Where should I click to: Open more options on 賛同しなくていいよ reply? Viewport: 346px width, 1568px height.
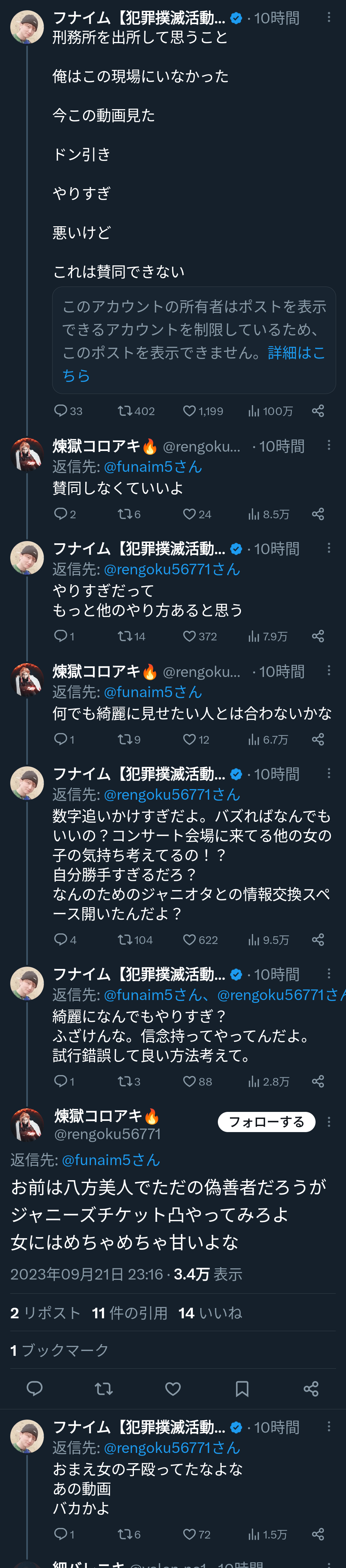329,446
